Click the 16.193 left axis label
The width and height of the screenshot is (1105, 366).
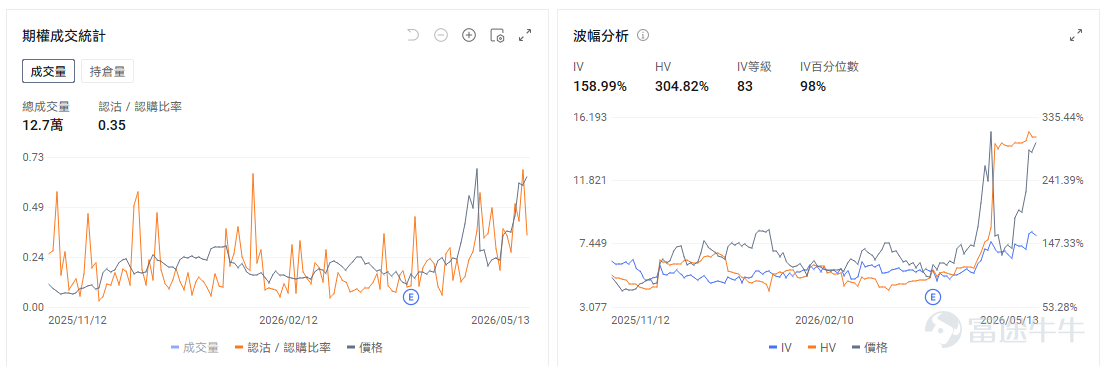pos(590,117)
